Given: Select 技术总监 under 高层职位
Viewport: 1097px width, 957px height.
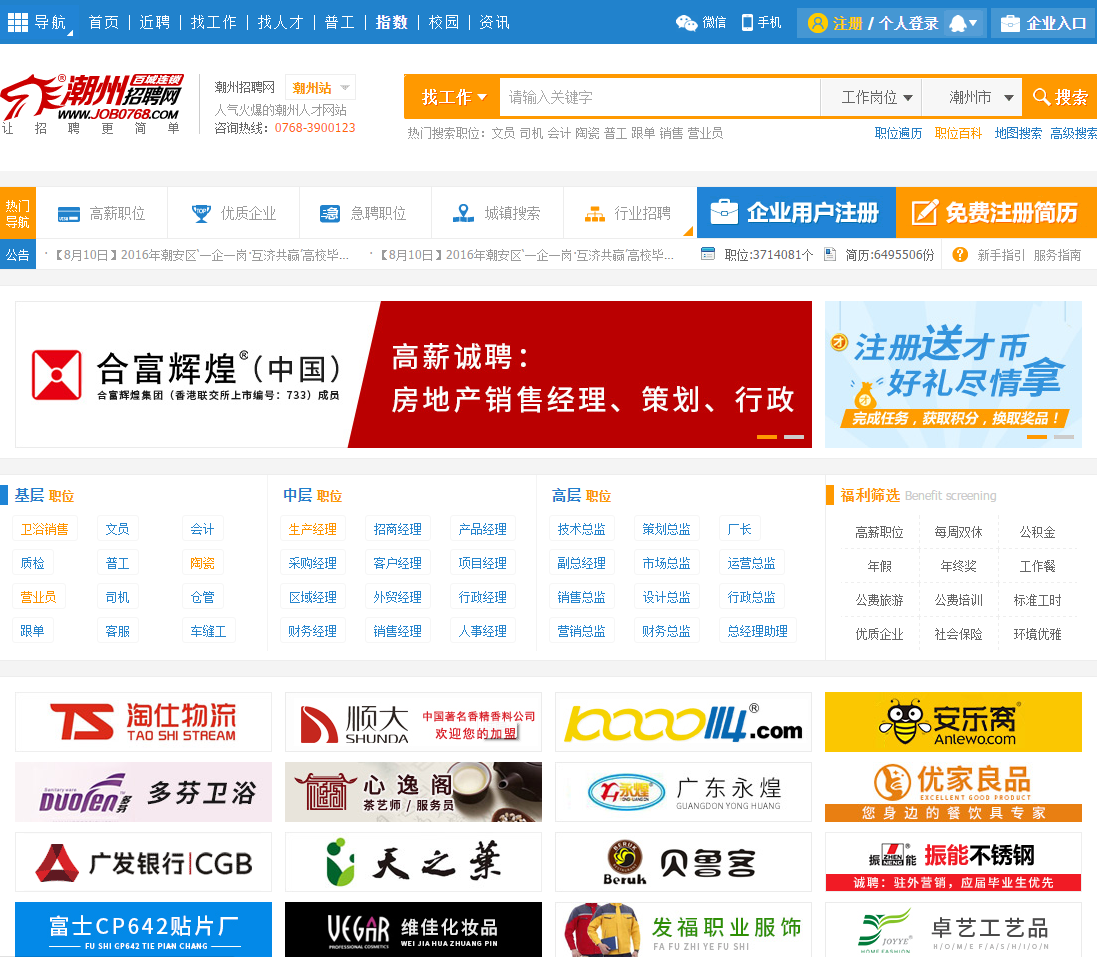Looking at the screenshot, I should click(x=581, y=529).
